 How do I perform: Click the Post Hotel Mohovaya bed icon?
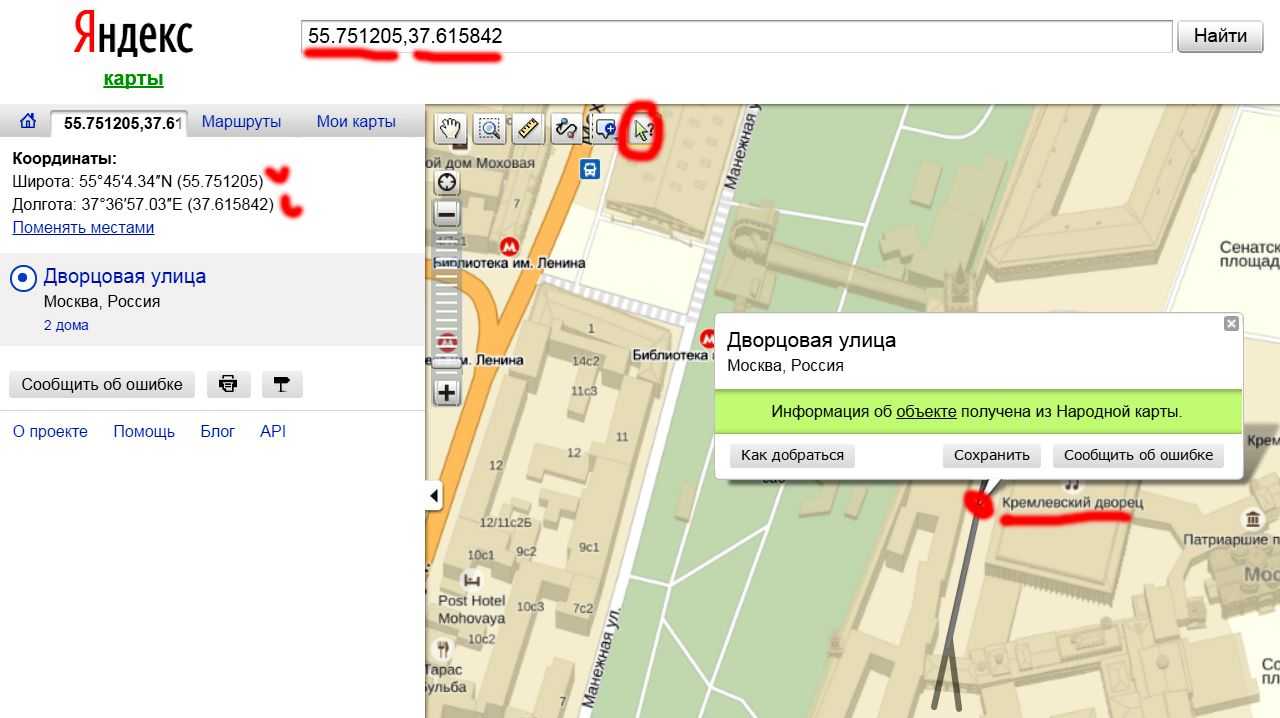[472, 580]
